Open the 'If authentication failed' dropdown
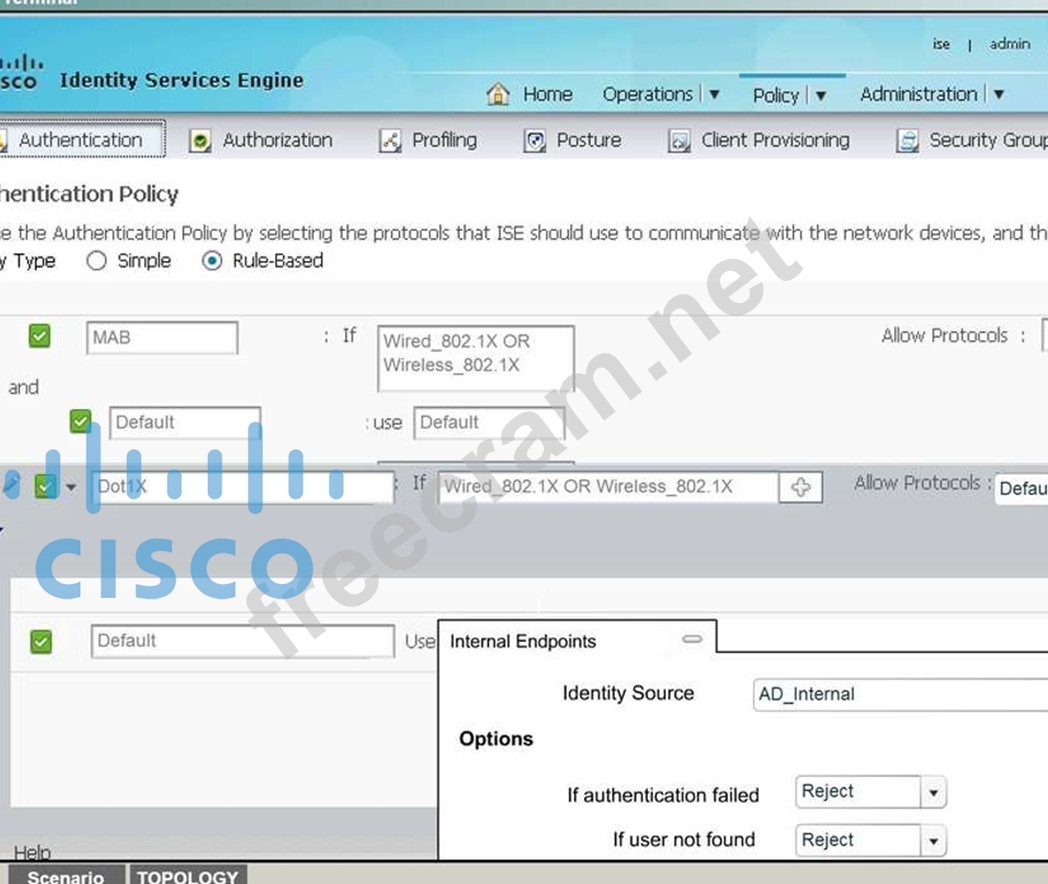This screenshot has width=1048, height=884. coord(932,793)
